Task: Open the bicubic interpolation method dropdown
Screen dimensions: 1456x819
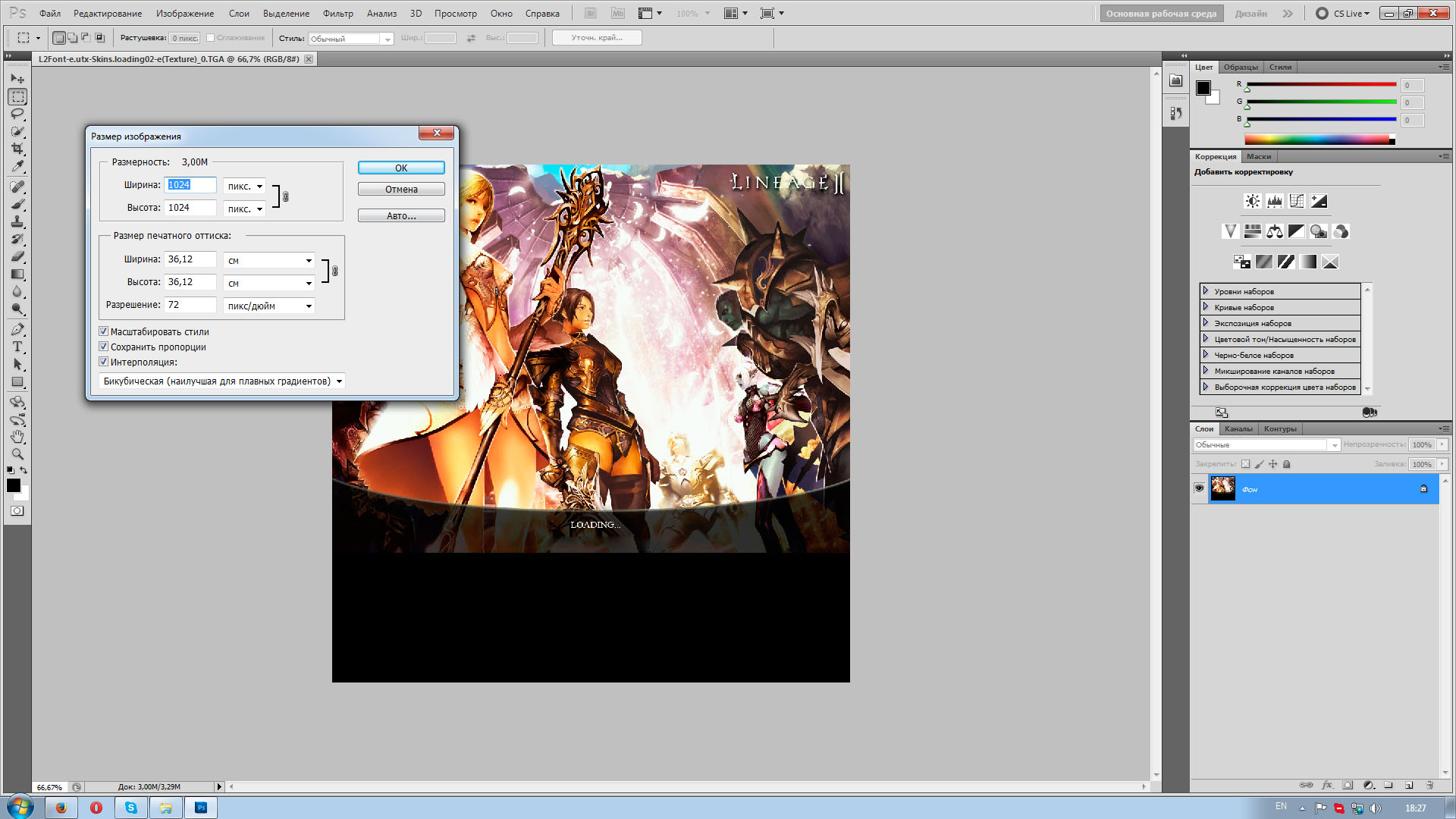Action: [222, 381]
